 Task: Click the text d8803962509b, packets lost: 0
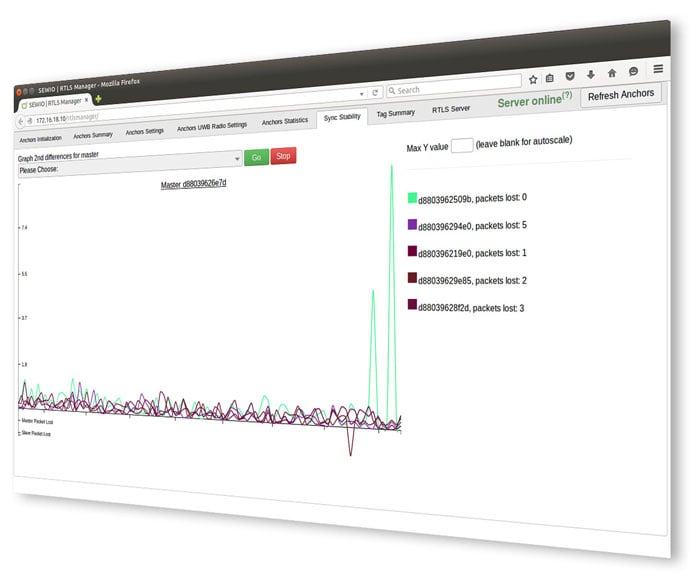472,198
